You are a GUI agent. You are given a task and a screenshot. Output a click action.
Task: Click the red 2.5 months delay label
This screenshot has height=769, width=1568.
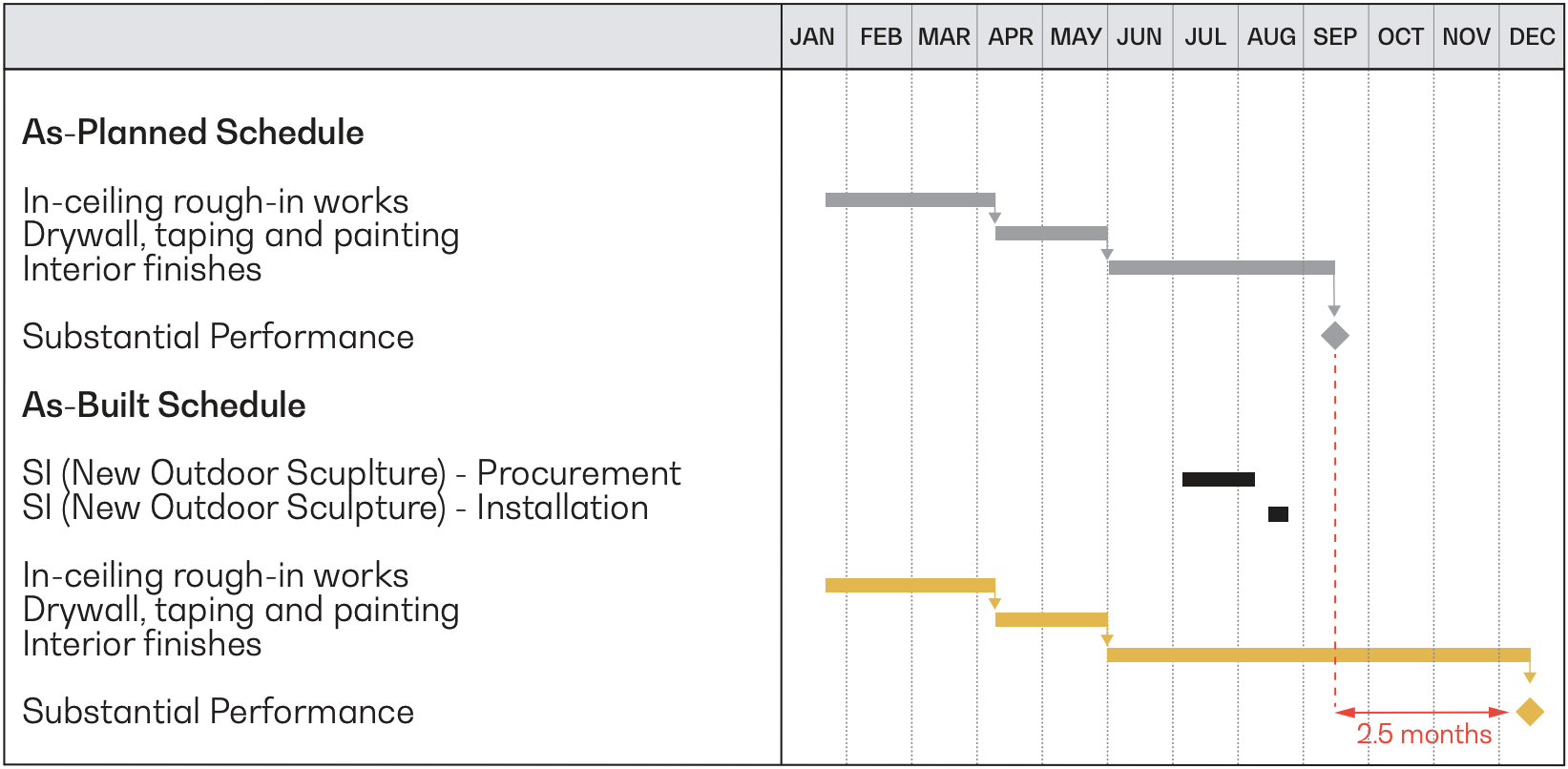pyautogui.click(x=1424, y=735)
